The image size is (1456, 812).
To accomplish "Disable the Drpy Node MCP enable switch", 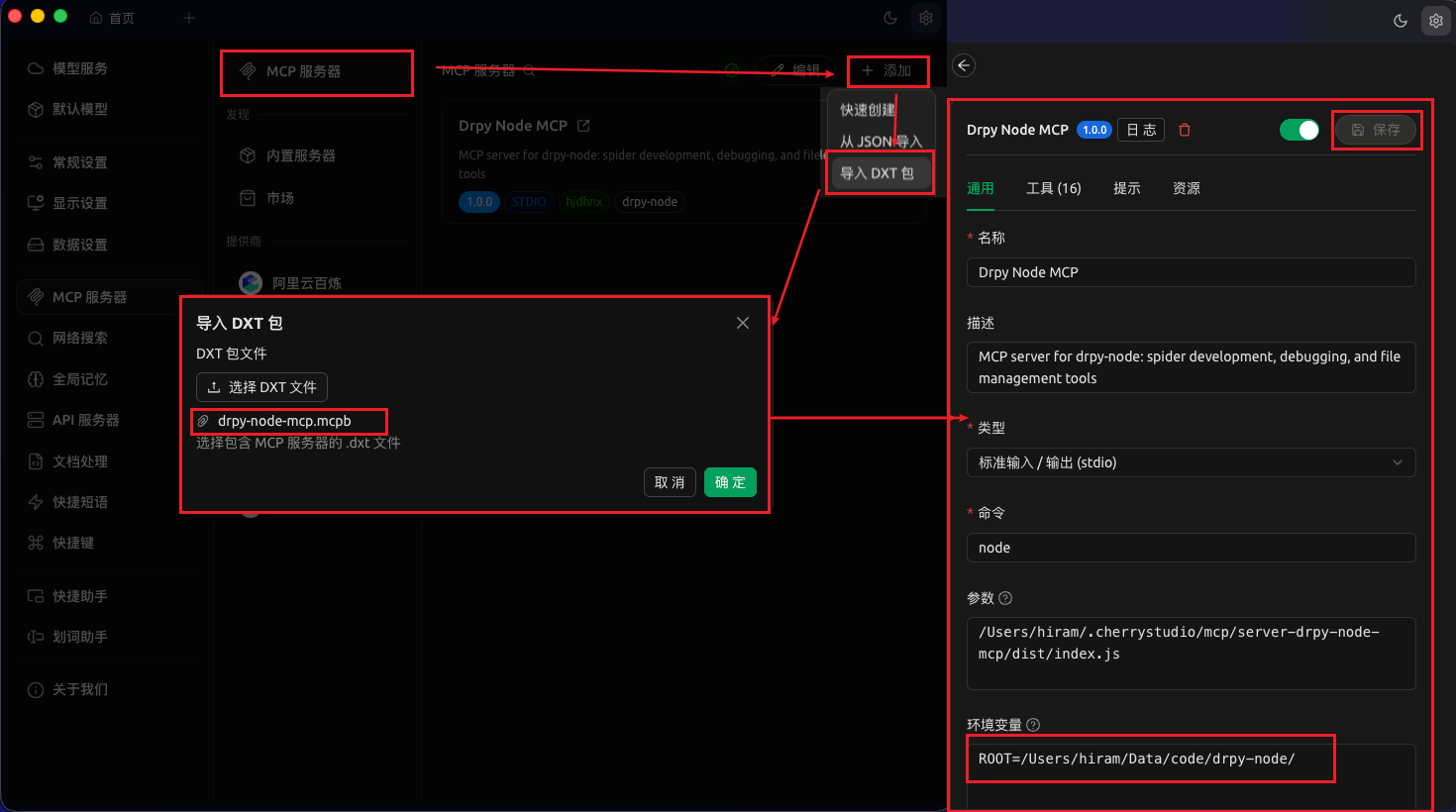I will [1299, 129].
